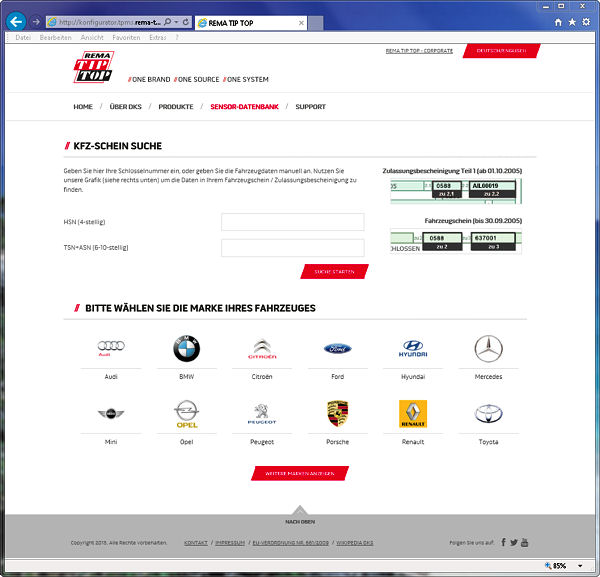
Task: Select the Ford oval logo
Action: [x=338, y=349]
